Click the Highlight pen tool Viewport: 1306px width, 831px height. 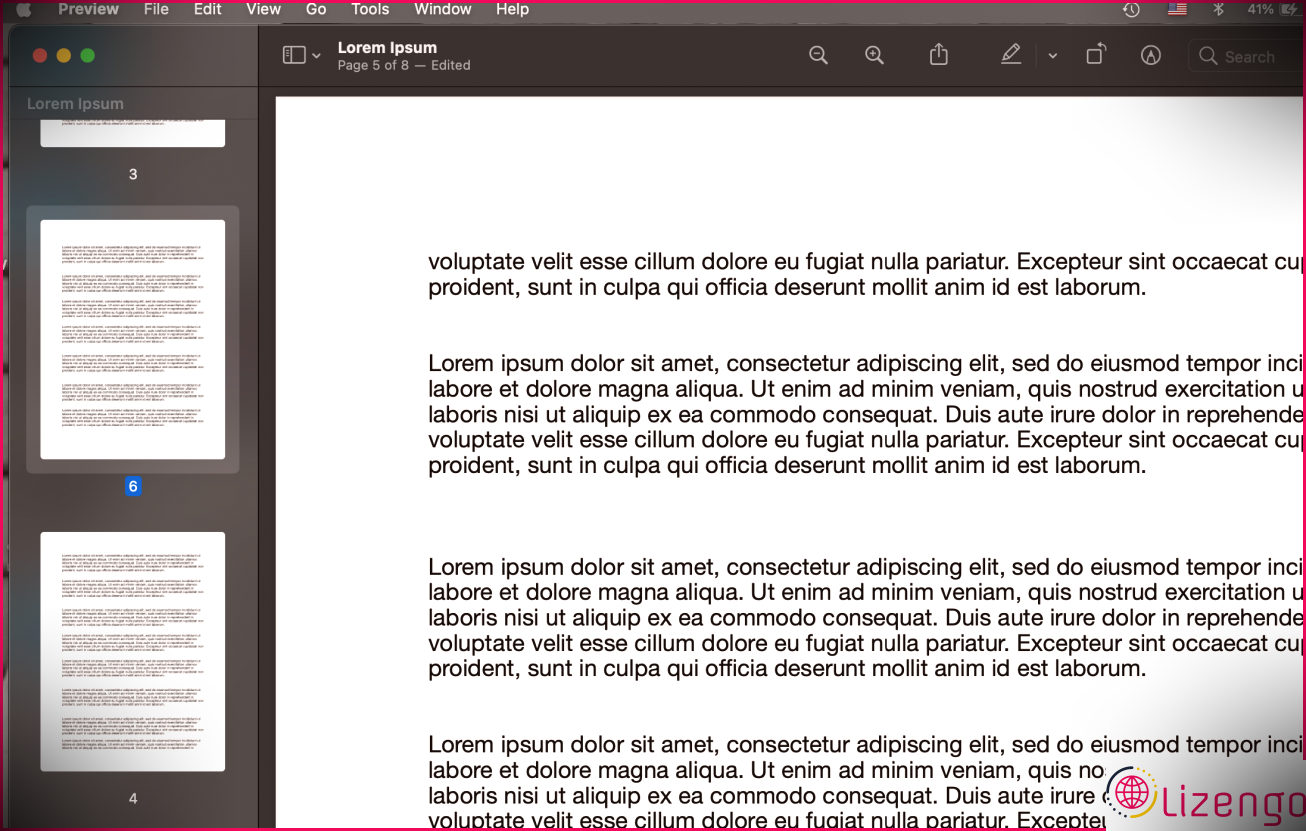(1011, 55)
